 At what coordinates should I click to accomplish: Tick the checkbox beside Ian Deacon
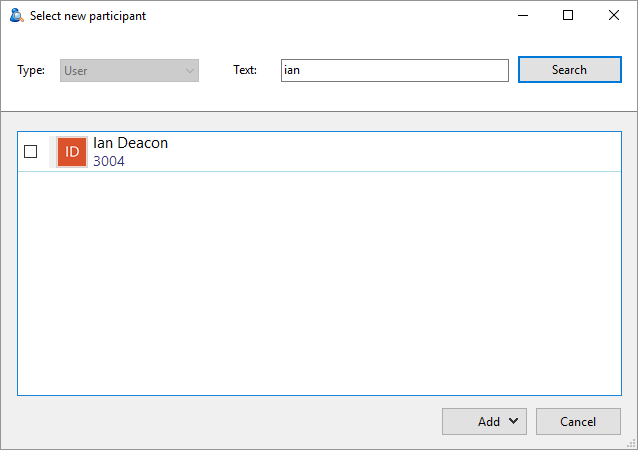tap(31, 151)
